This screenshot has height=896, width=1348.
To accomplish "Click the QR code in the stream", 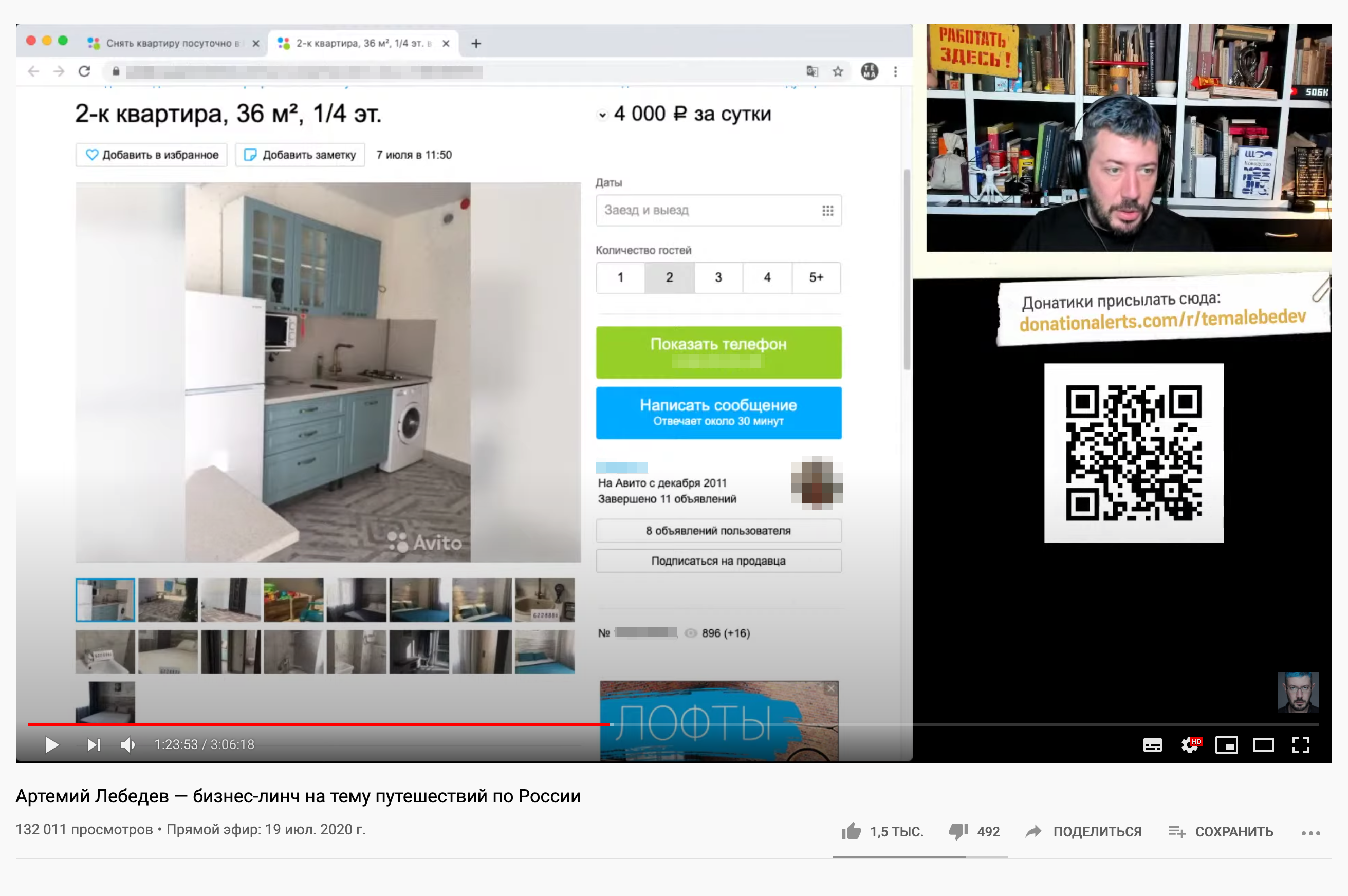I will [x=1134, y=453].
